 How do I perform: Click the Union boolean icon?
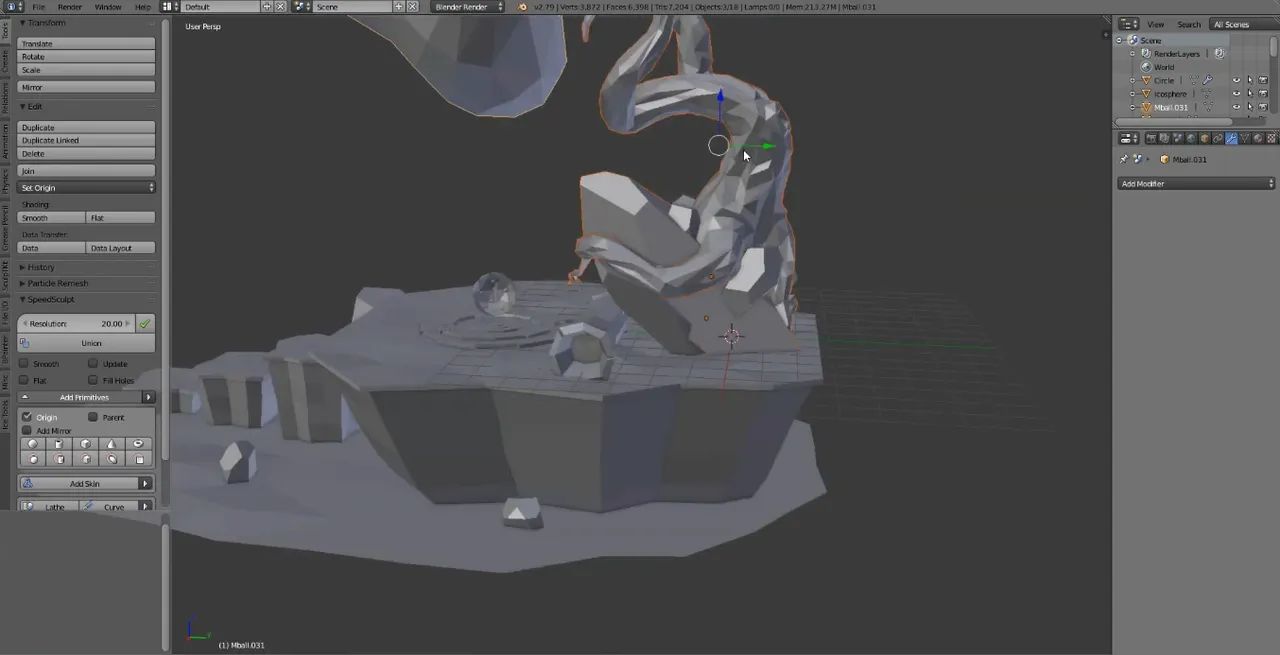coord(24,343)
